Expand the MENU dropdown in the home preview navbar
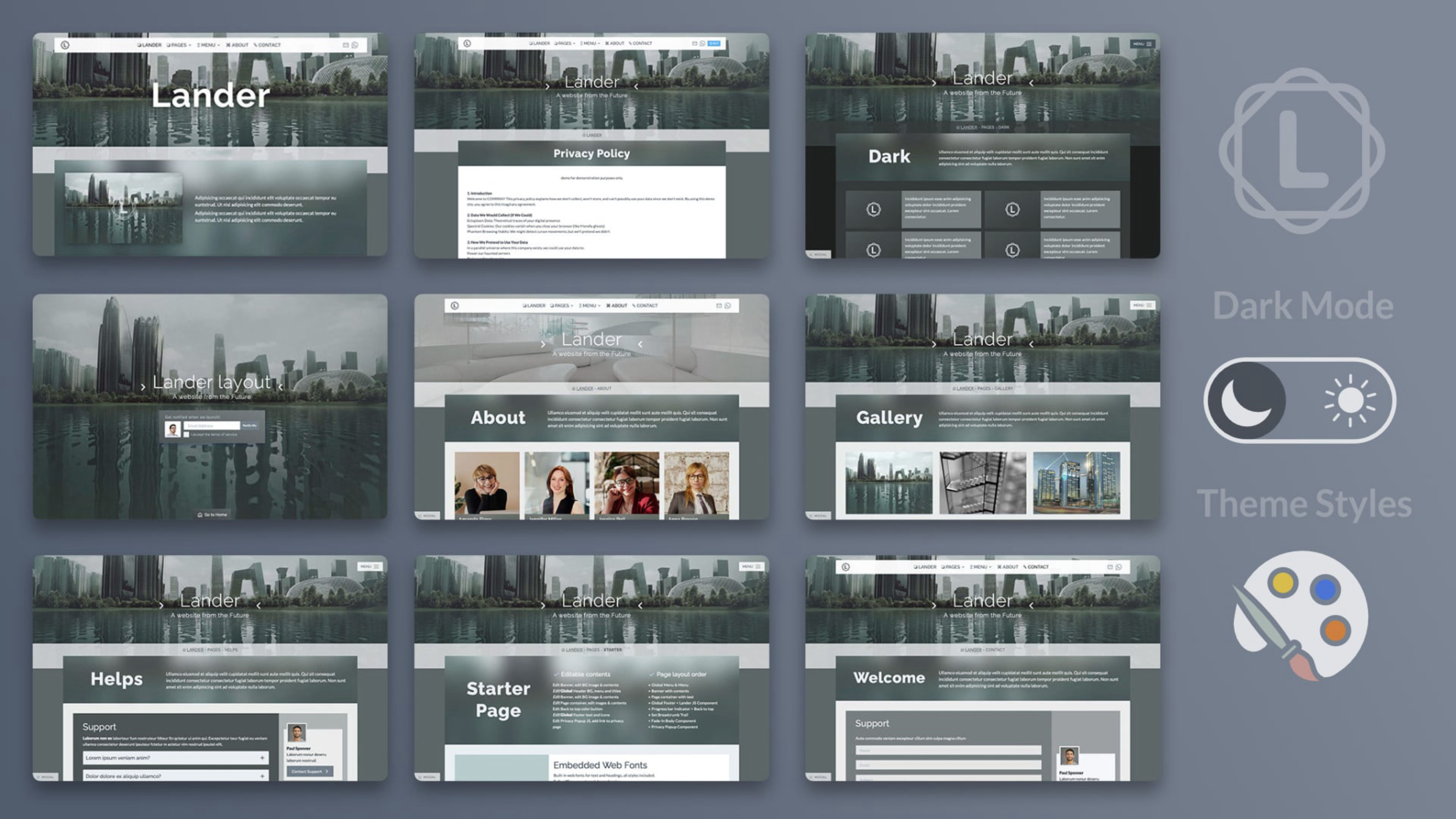 (208, 45)
